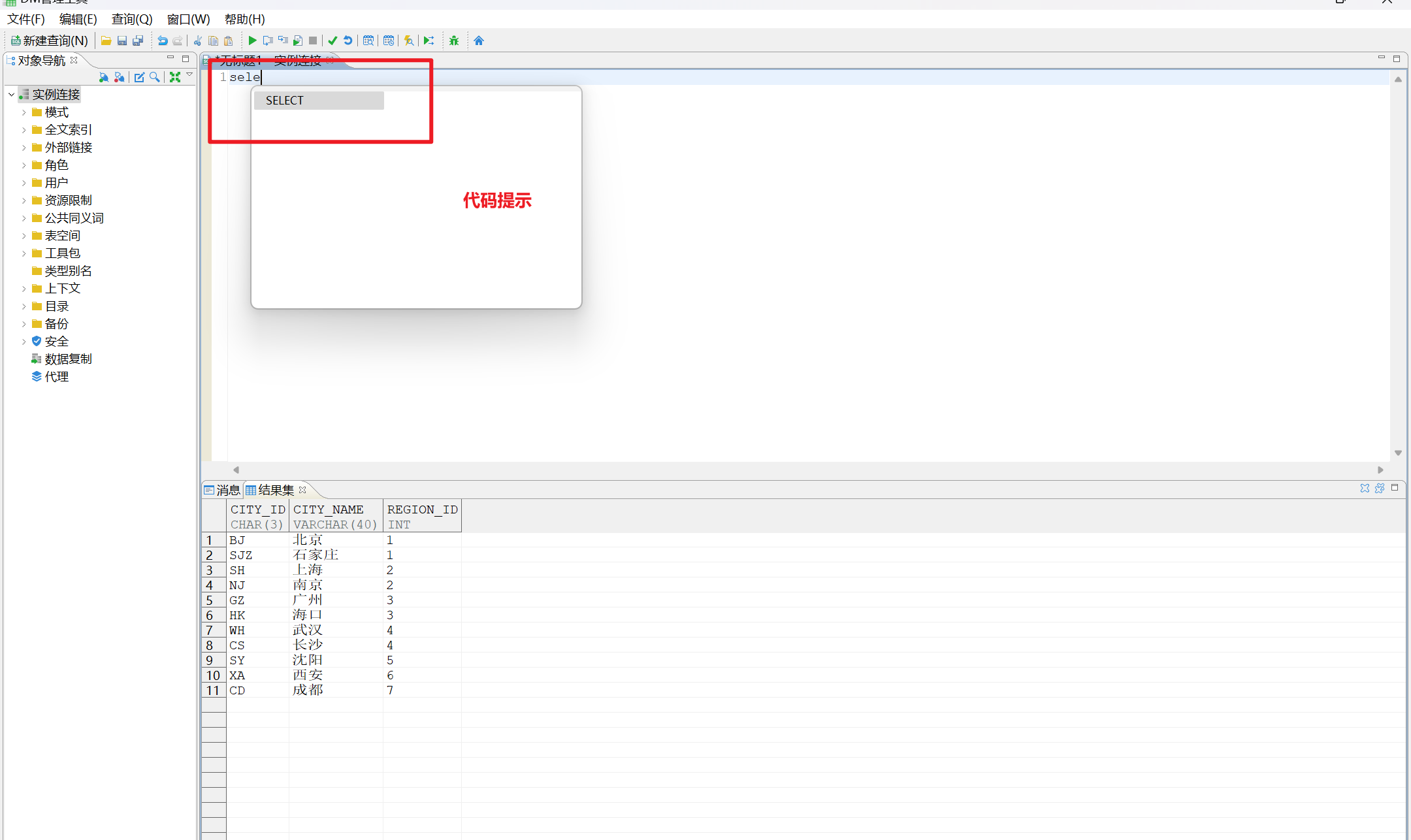1411x840 pixels.
Task: Click the blue undo arrow icon
Action: pyautogui.click(x=163, y=40)
